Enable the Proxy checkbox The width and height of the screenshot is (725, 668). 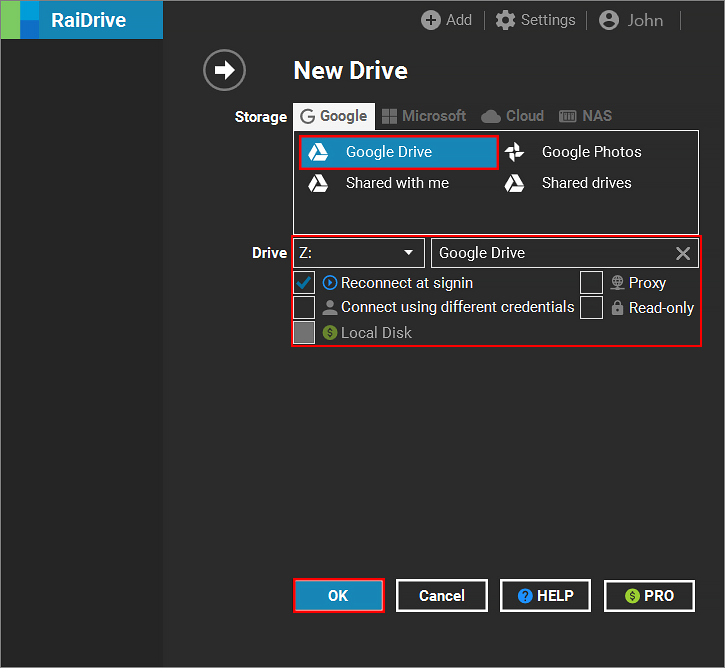click(591, 282)
